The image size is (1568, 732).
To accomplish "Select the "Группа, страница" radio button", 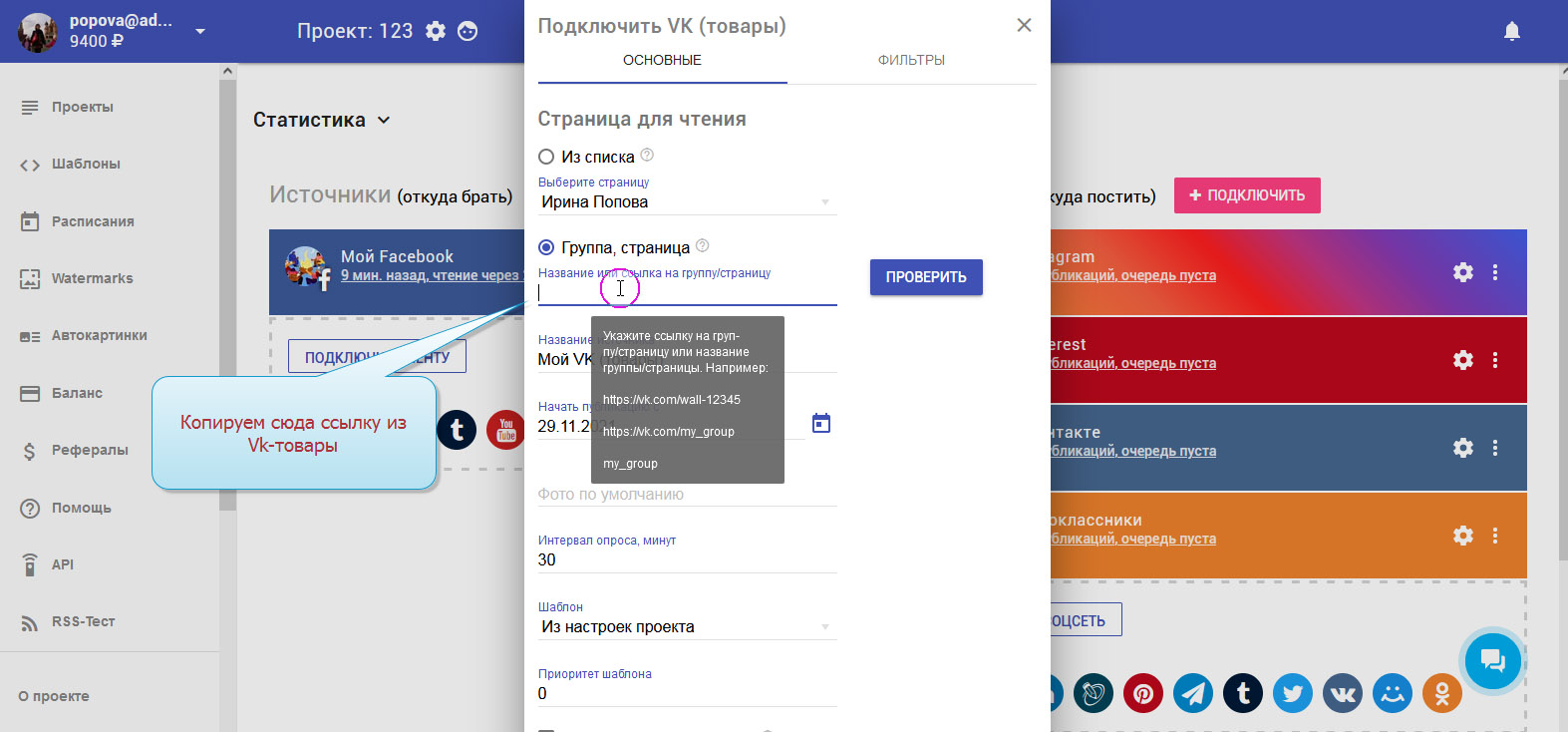I will point(546,247).
